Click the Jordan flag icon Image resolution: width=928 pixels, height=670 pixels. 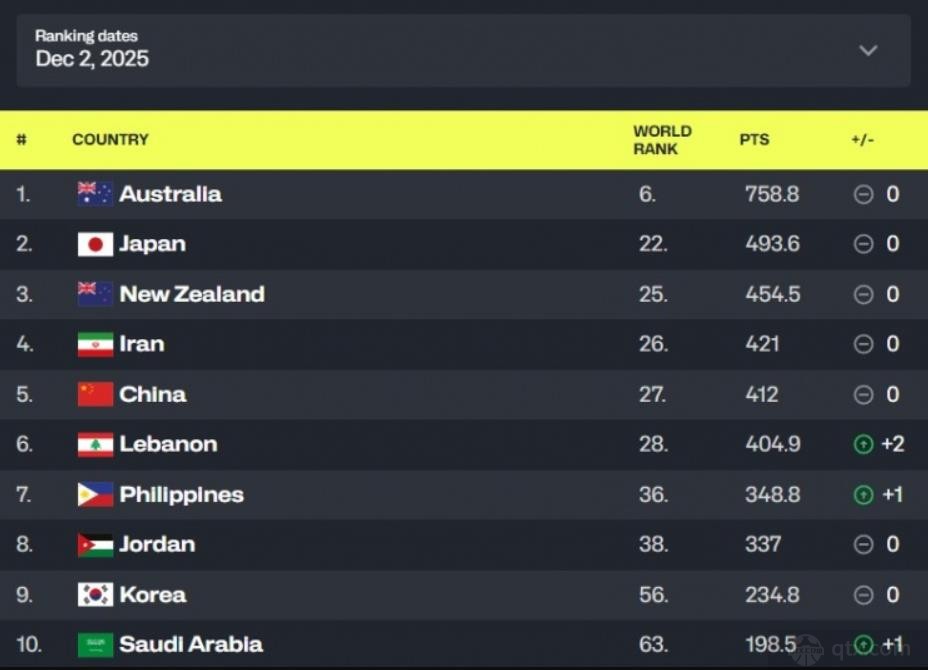tap(95, 545)
